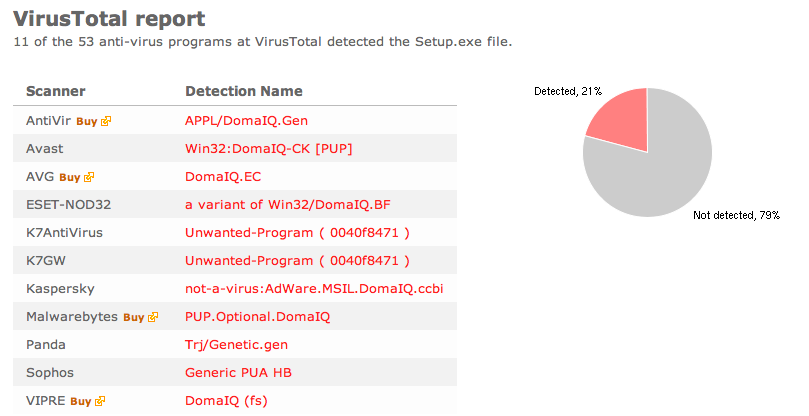Click the VirusTotal report heading
This screenshot has width=809, height=416.
(109, 19)
